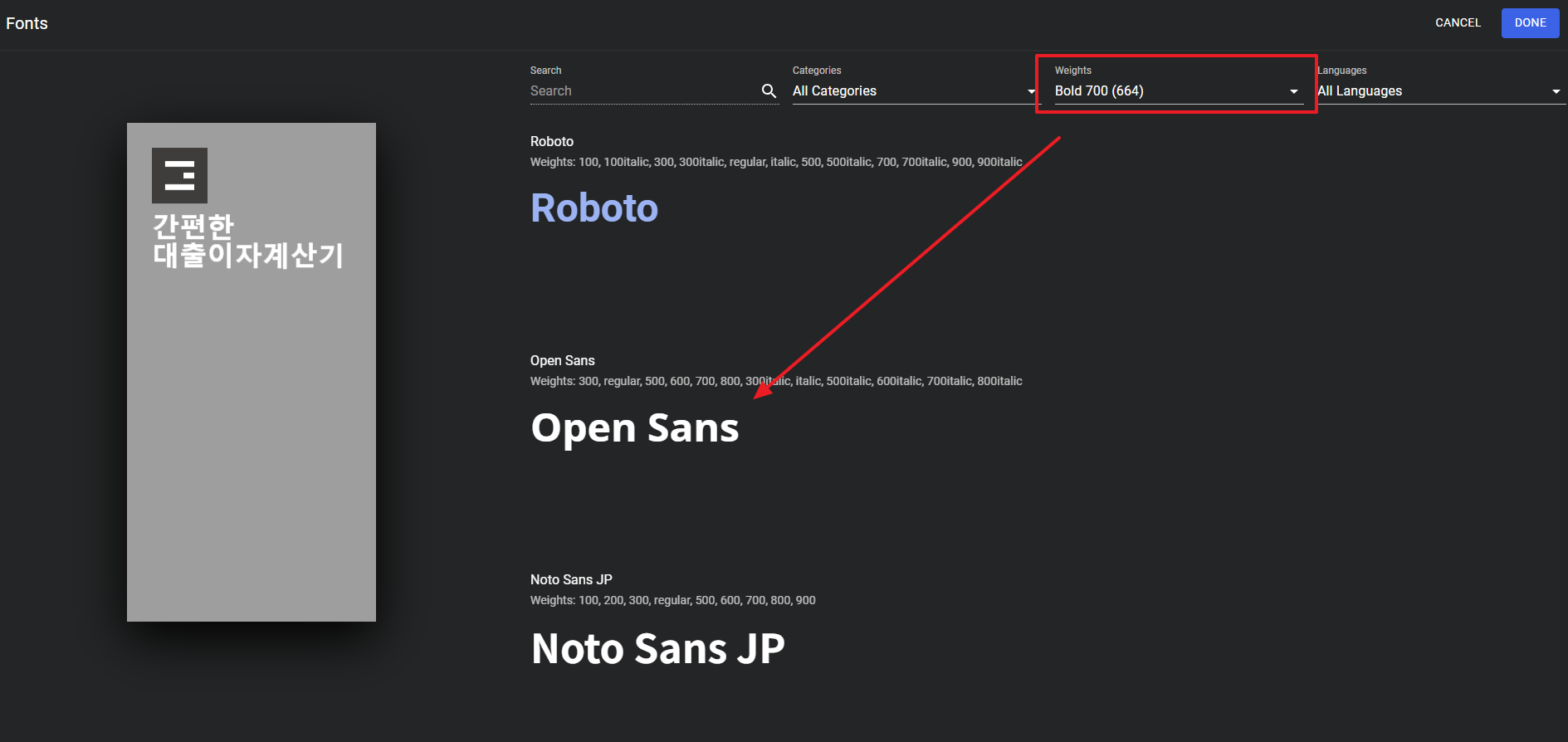The image size is (1568, 742).
Task: Click the Weights dropdown arrow
Action: [1293, 91]
